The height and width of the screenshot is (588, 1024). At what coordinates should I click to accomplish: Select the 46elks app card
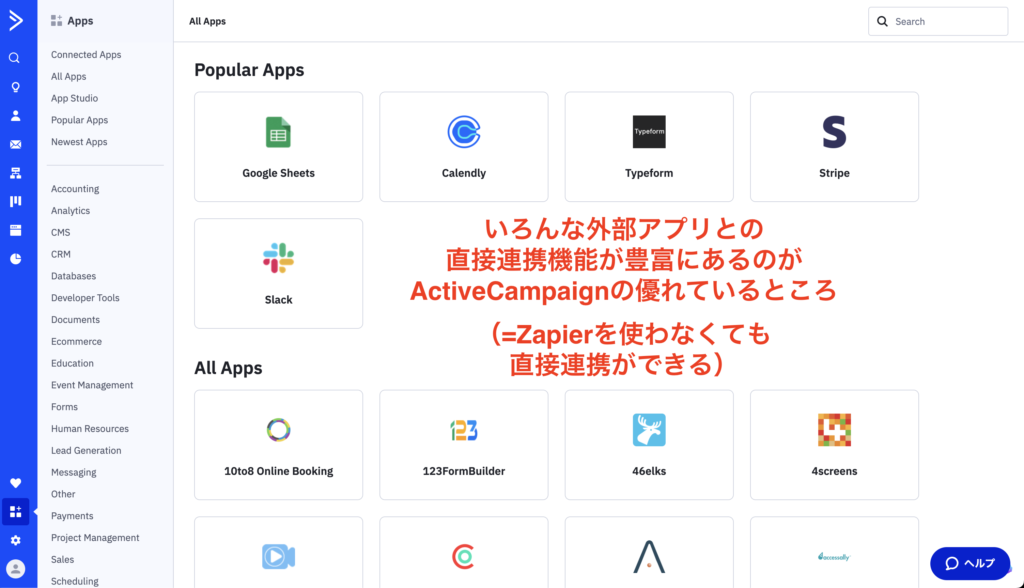648,445
